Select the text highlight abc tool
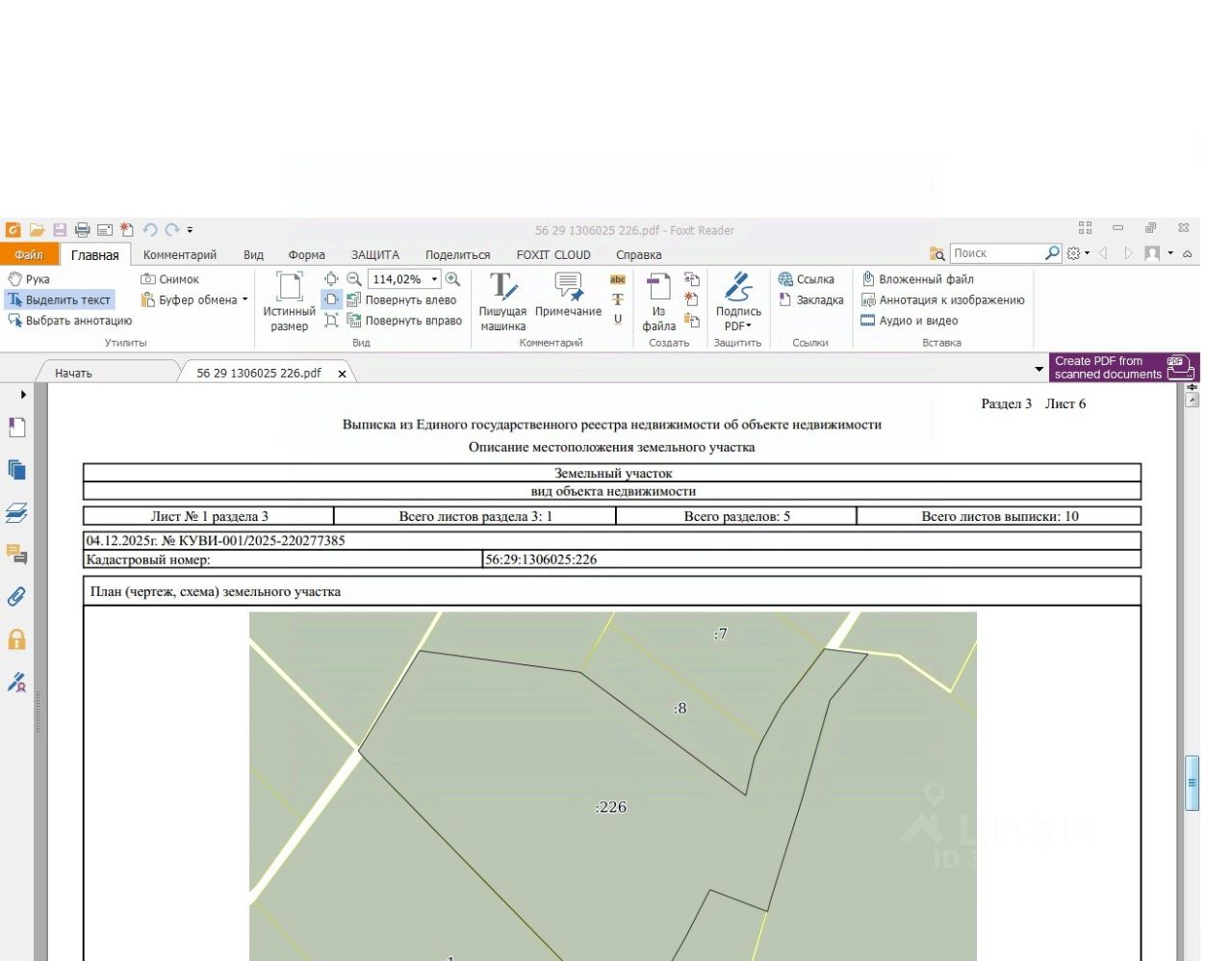This screenshot has height=961, width=1232. pyautogui.click(x=618, y=279)
